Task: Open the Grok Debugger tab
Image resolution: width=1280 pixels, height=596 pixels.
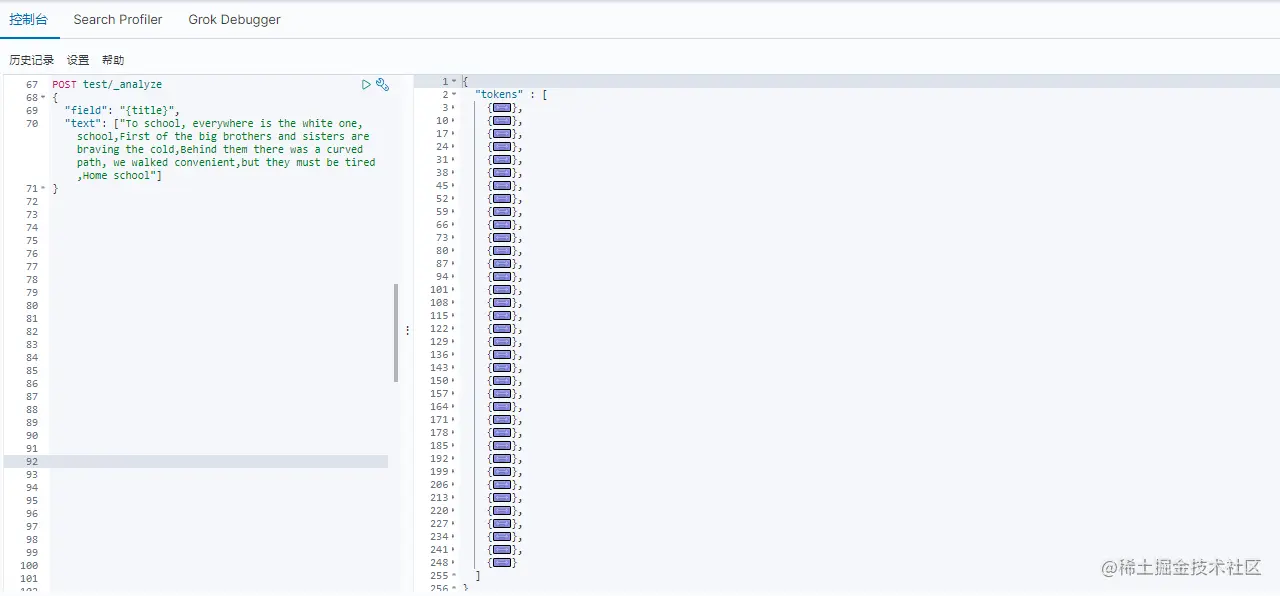Action: point(234,19)
